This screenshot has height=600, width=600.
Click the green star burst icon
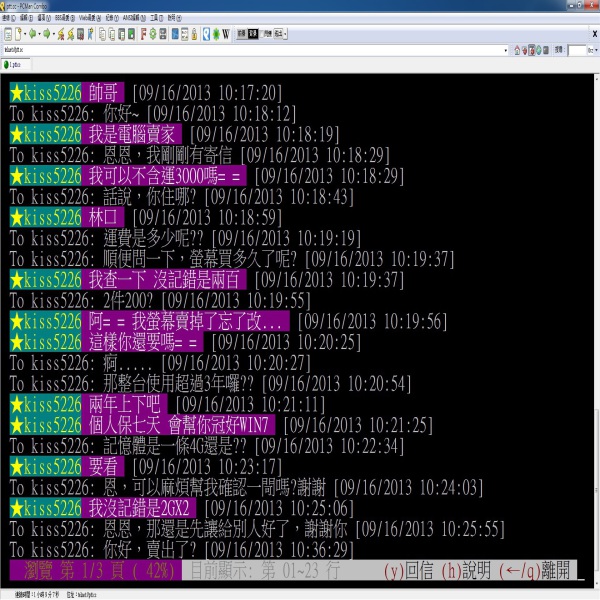(216, 34)
